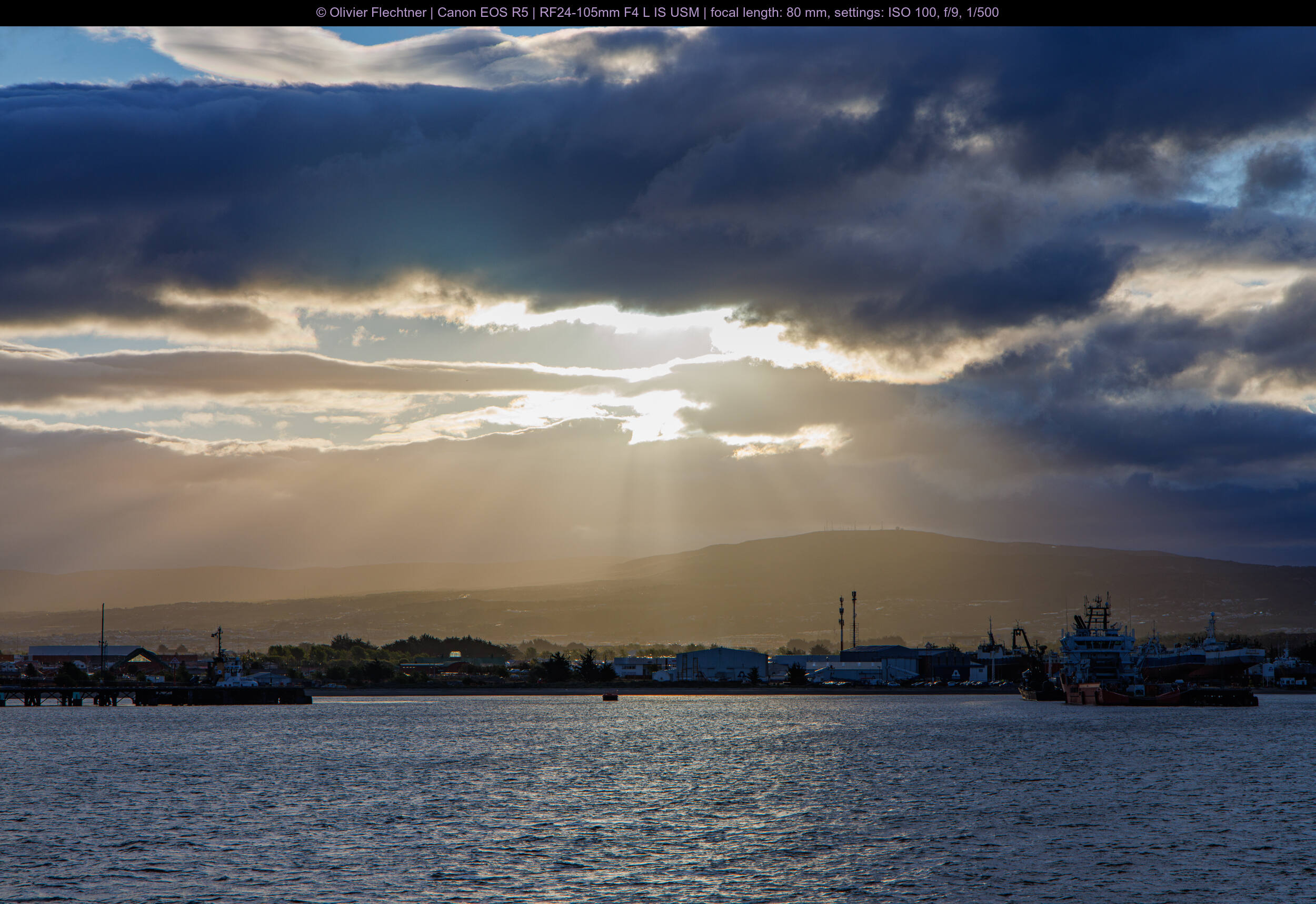The height and width of the screenshot is (904, 1316).
Task: Click the photo caption text at top
Action: pos(657,13)
